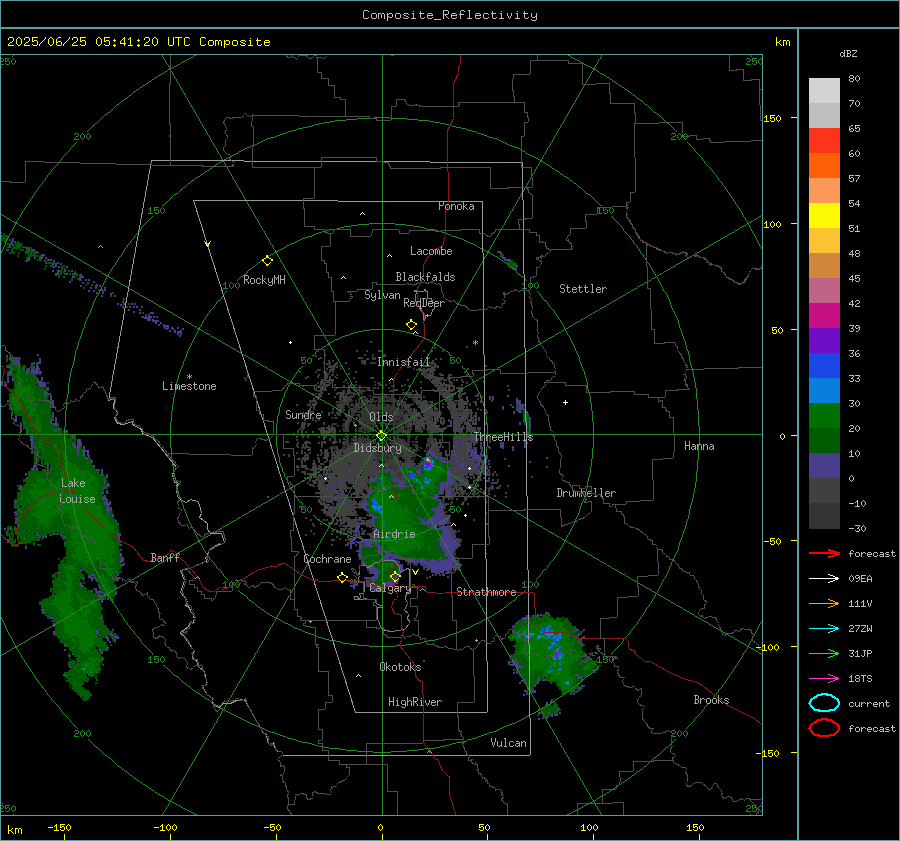The width and height of the screenshot is (900, 841).
Task: Select the bright green 30 dBZ swatch
Action: [824, 416]
